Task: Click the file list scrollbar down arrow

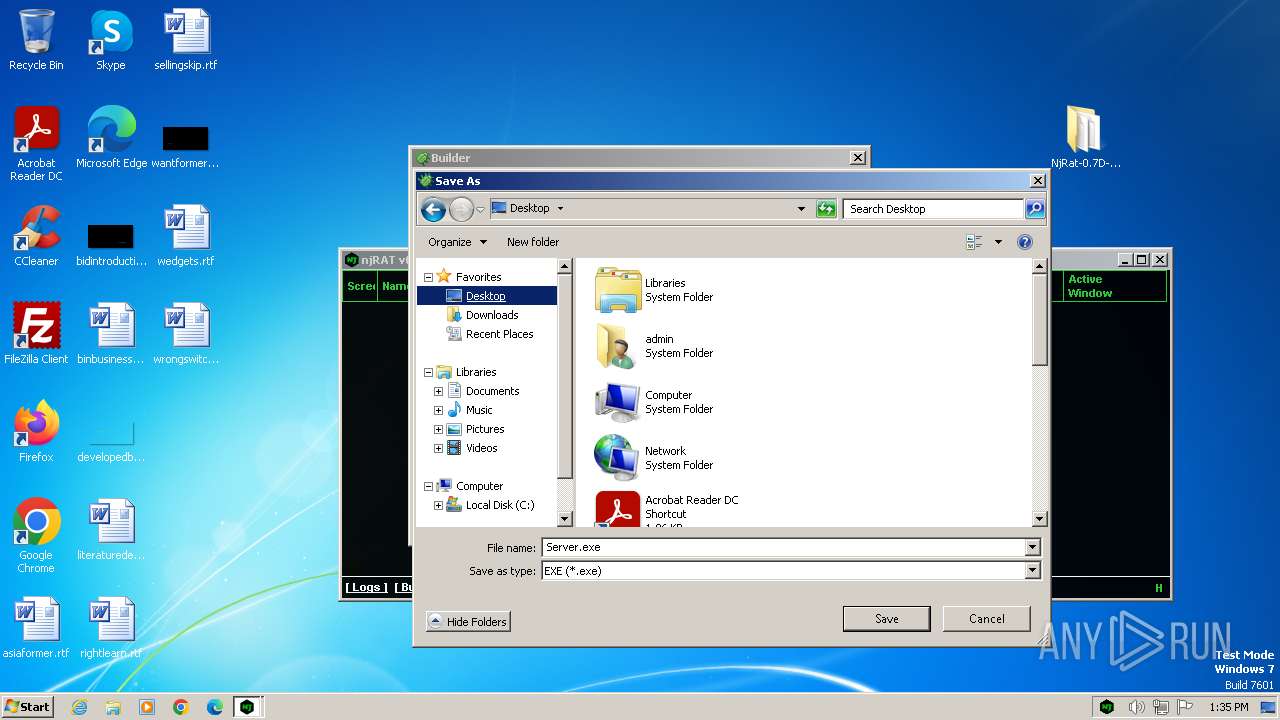Action: pyautogui.click(x=1039, y=519)
